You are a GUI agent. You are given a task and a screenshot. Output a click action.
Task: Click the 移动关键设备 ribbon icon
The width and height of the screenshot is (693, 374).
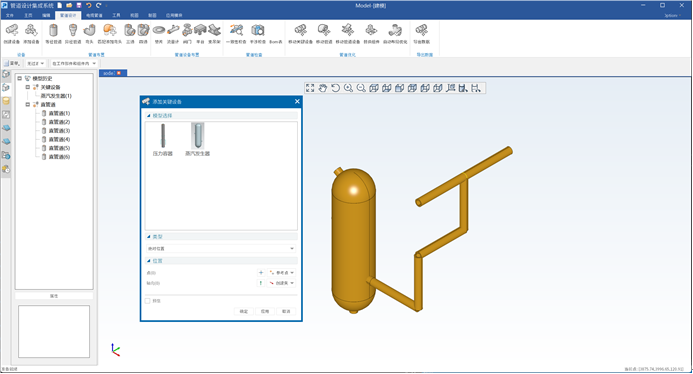pos(301,34)
